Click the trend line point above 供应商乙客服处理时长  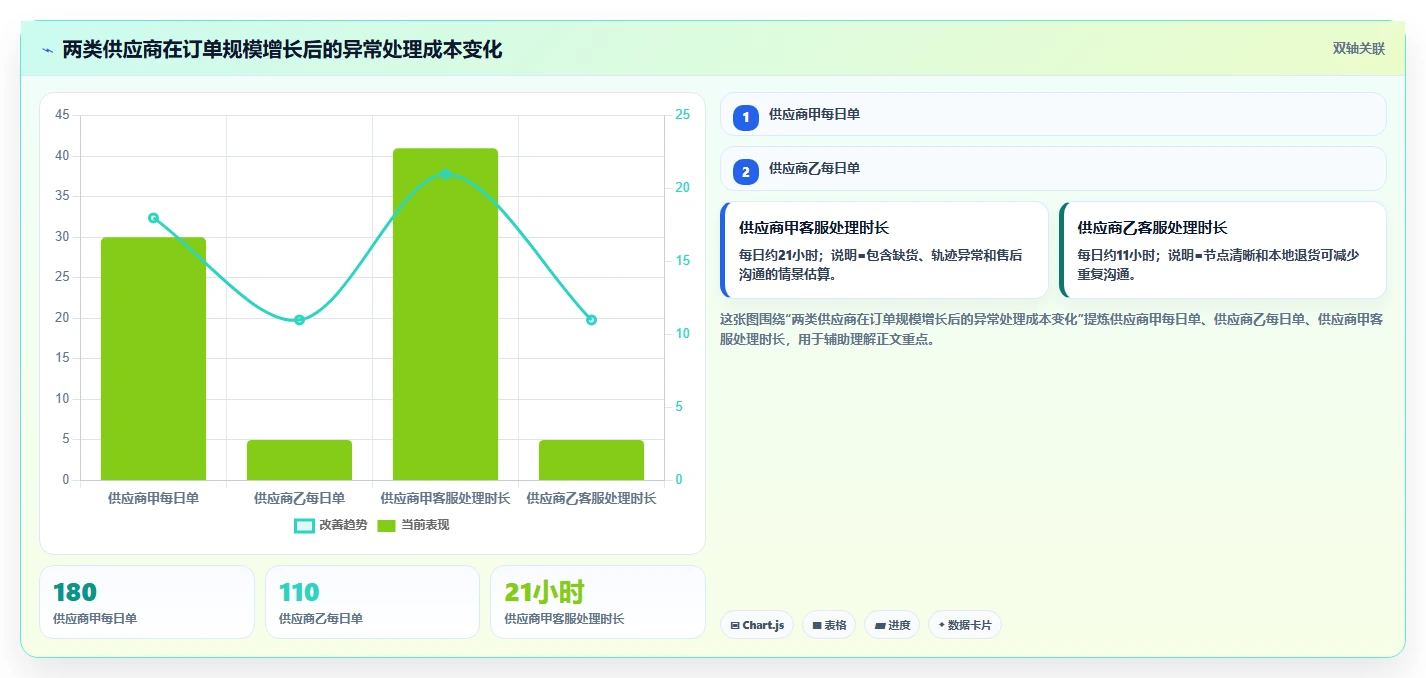click(x=591, y=320)
